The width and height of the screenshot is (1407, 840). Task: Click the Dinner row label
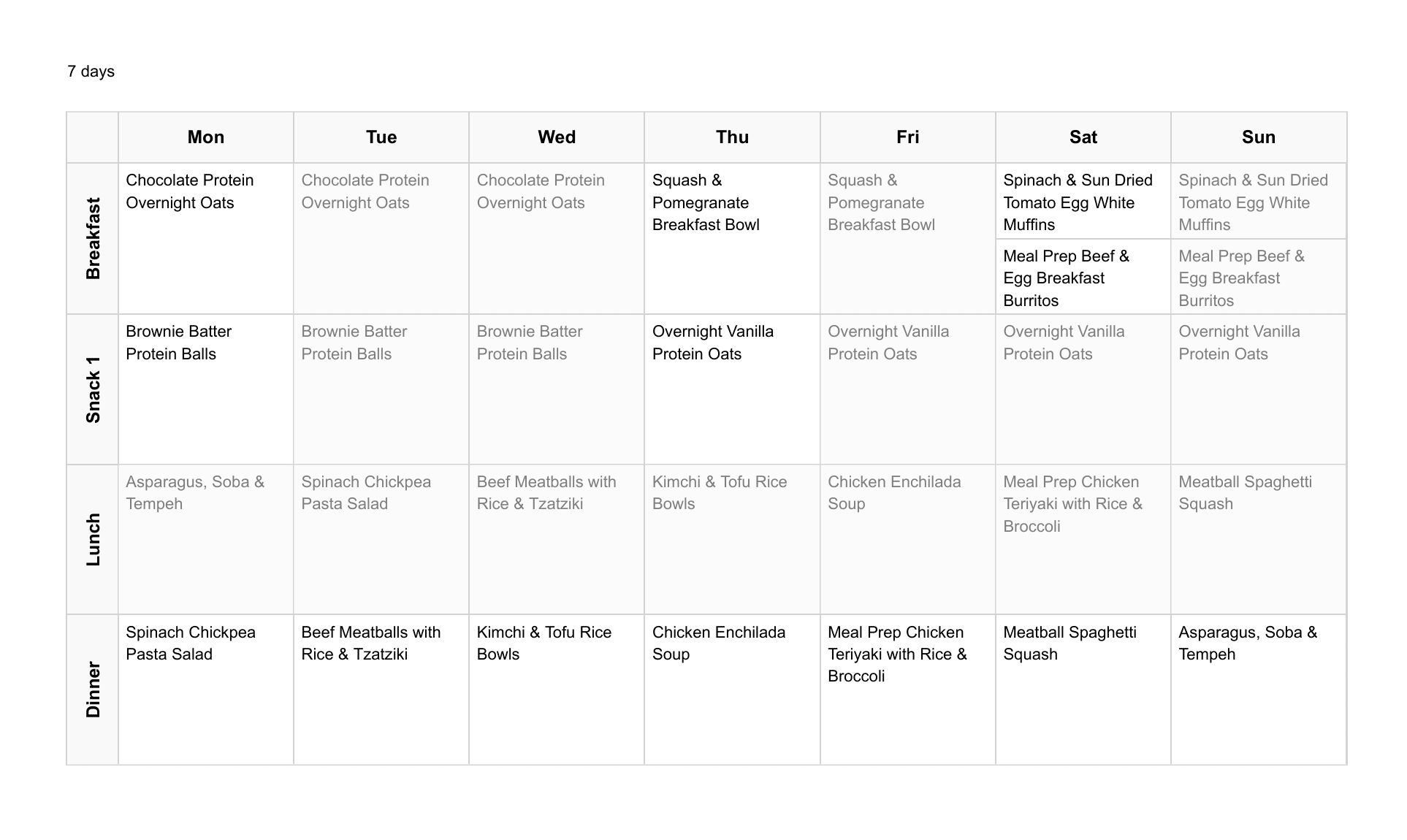point(93,690)
